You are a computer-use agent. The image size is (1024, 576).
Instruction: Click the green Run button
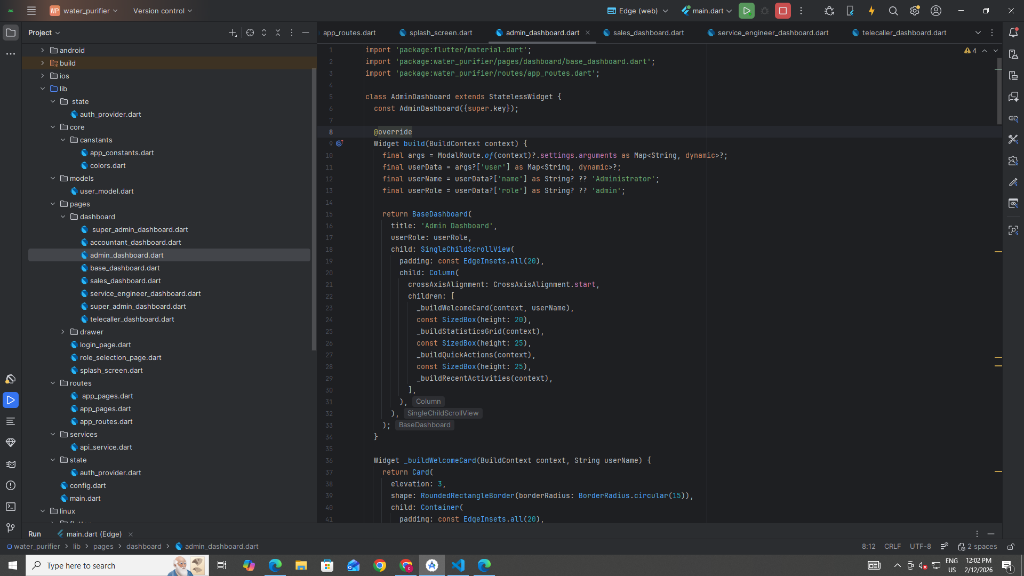(x=746, y=10)
